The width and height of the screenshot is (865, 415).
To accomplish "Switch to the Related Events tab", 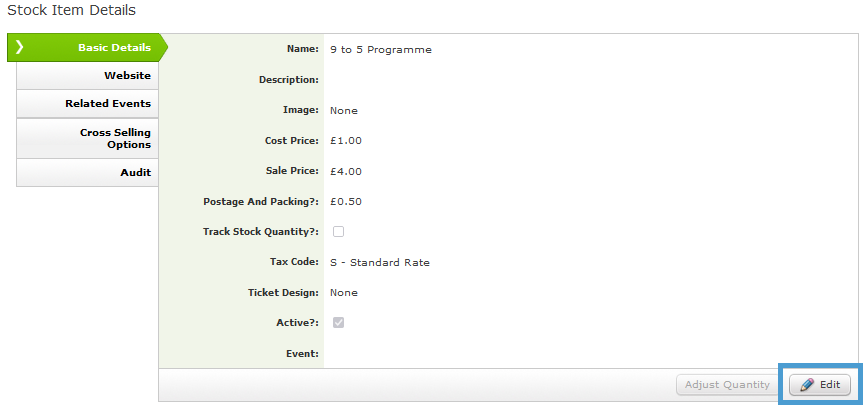I will (87, 104).
